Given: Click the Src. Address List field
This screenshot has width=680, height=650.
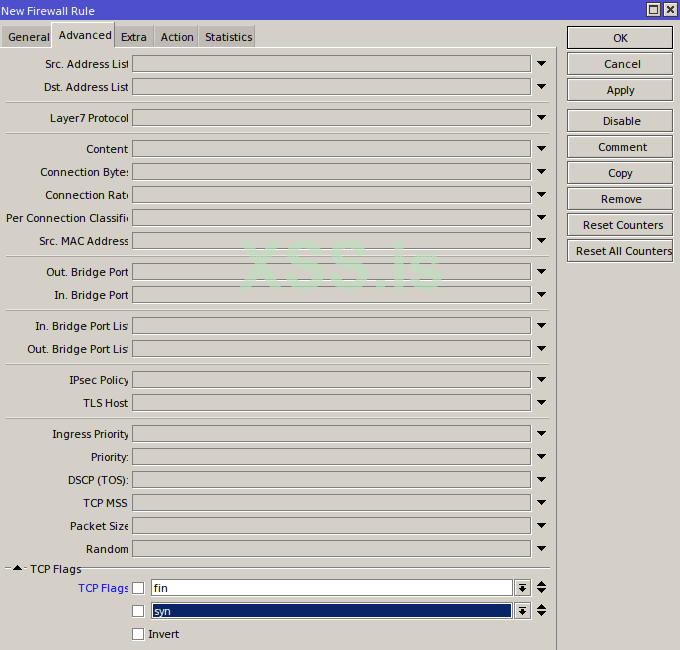Looking at the screenshot, I should pos(331,64).
